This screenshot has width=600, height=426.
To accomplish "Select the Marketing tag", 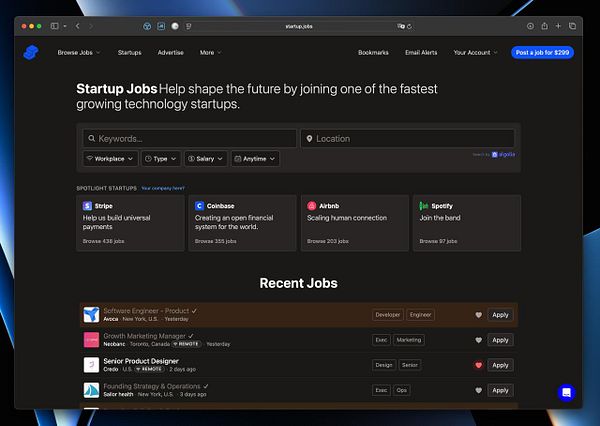I will [x=409, y=340].
